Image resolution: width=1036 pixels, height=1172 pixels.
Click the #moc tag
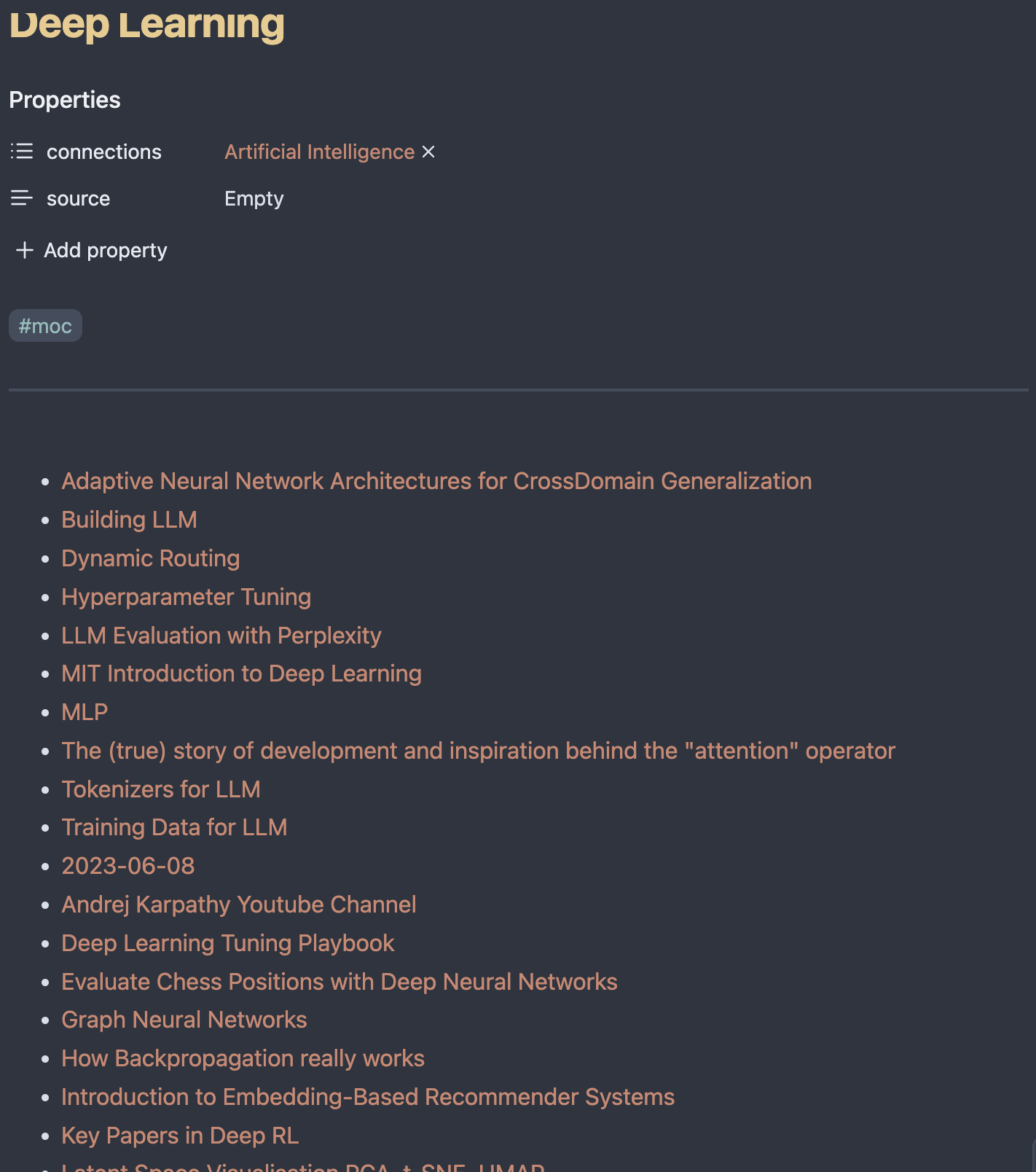tap(45, 326)
